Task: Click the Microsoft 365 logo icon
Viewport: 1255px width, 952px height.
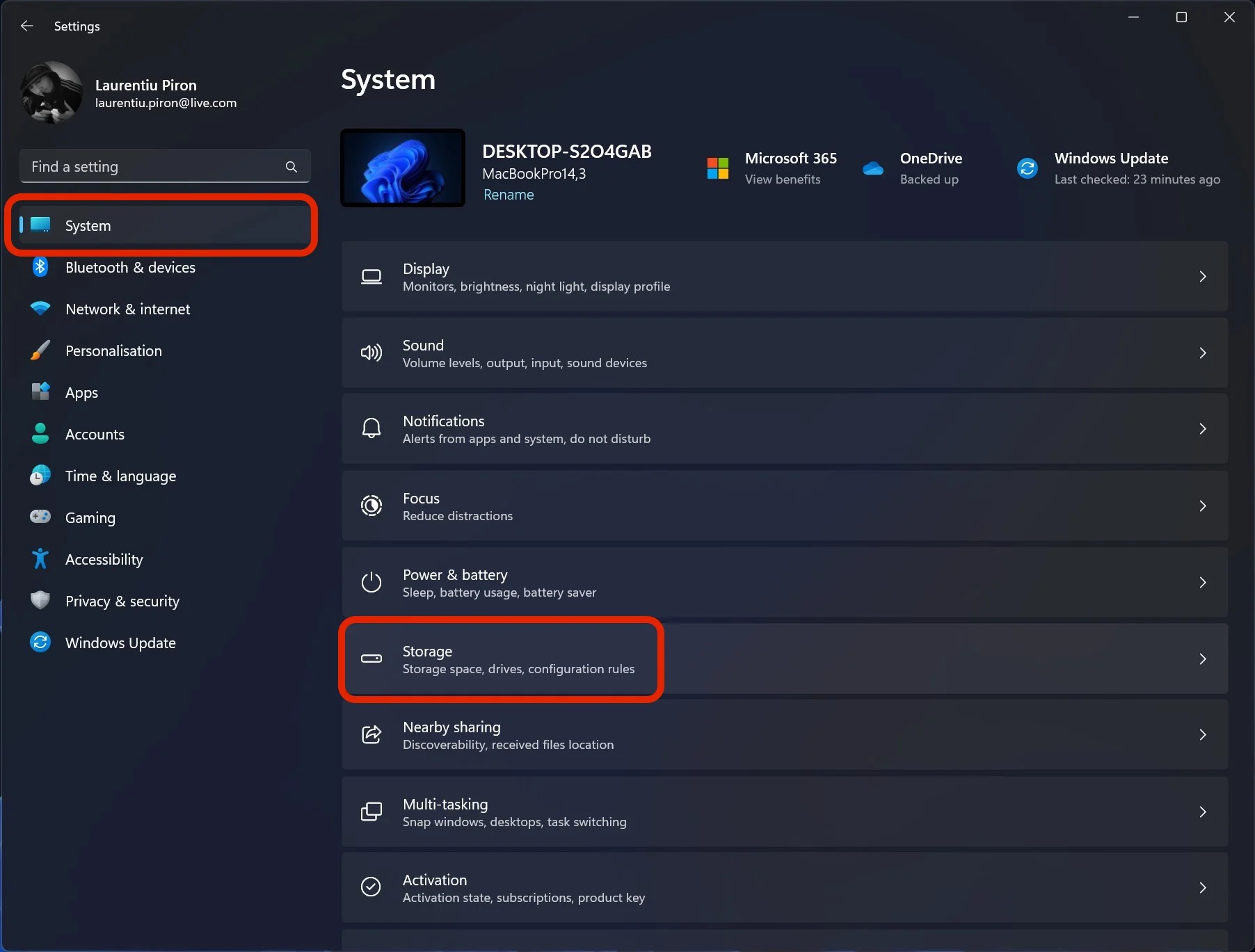Action: coord(718,168)
